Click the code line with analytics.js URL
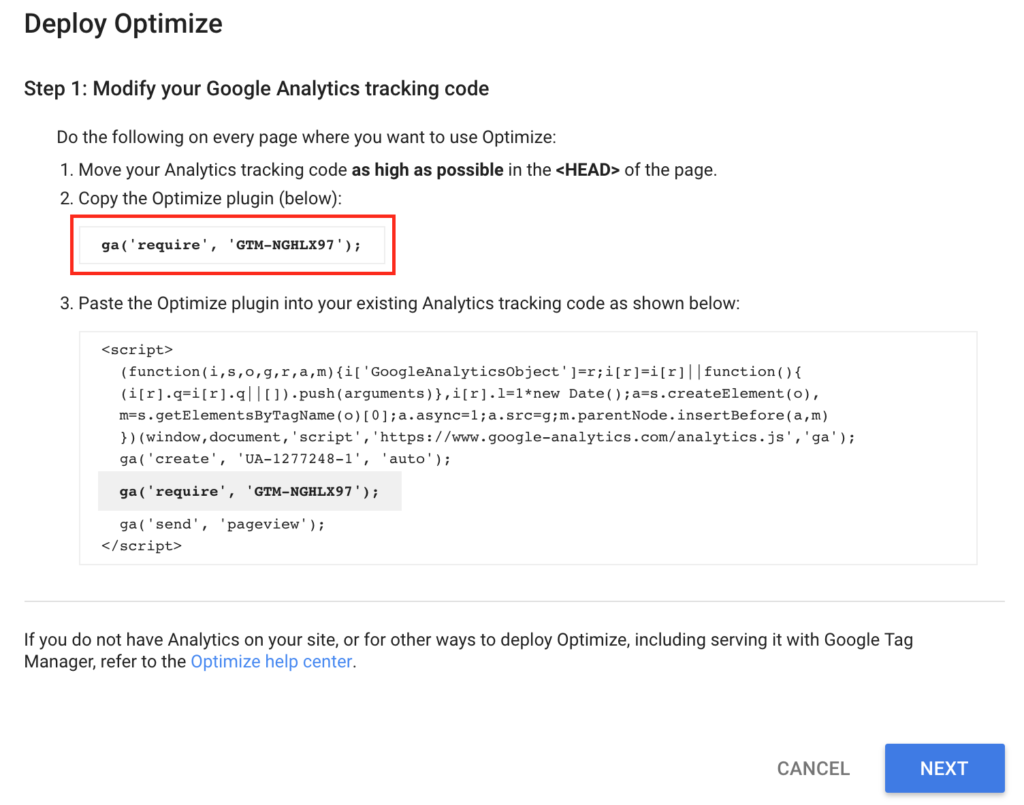Viewport: 1024px width, 805px height. coord(487,437)
